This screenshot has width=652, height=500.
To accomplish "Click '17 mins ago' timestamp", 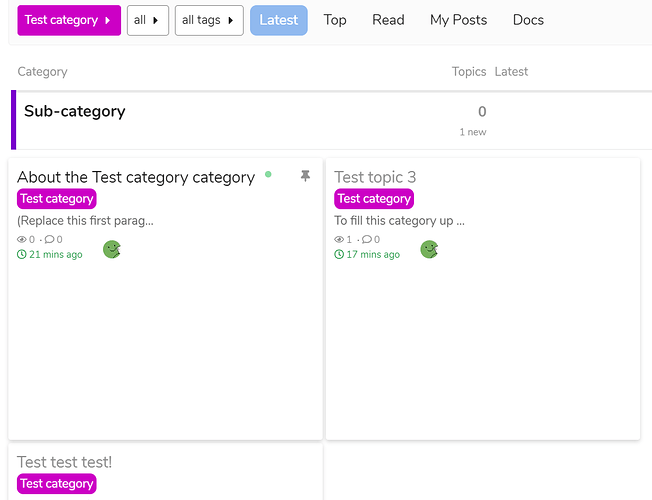I will (x=373, y=254).
